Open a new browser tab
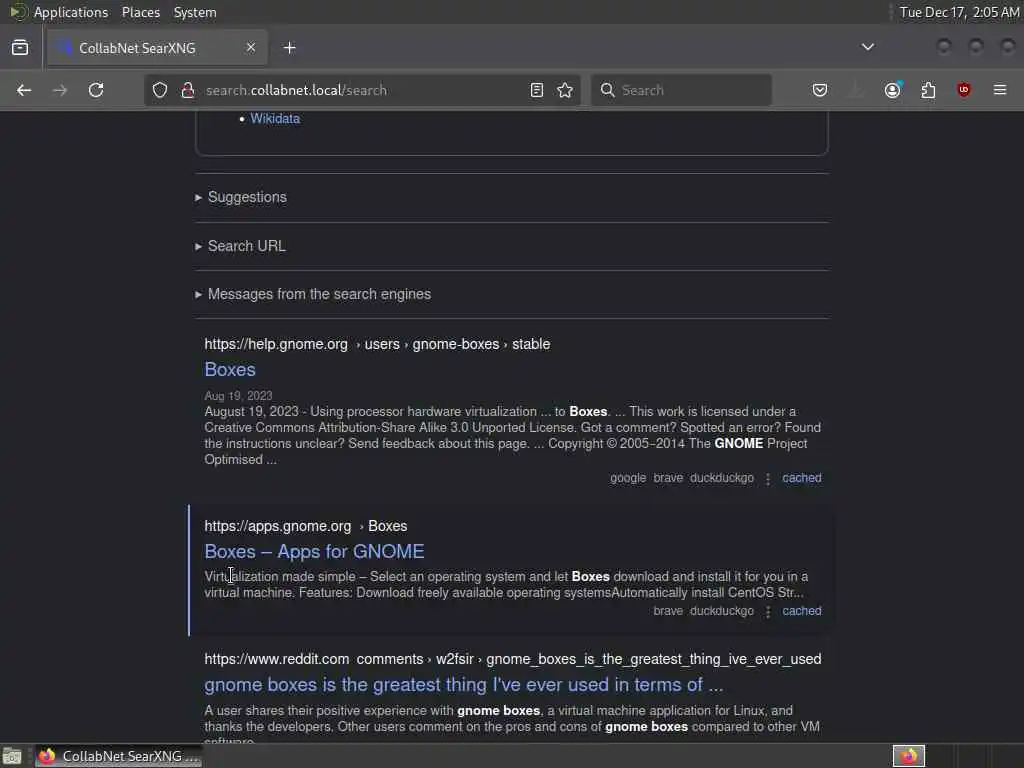This screenshot has width=1024, height=768. click(290, 48)
